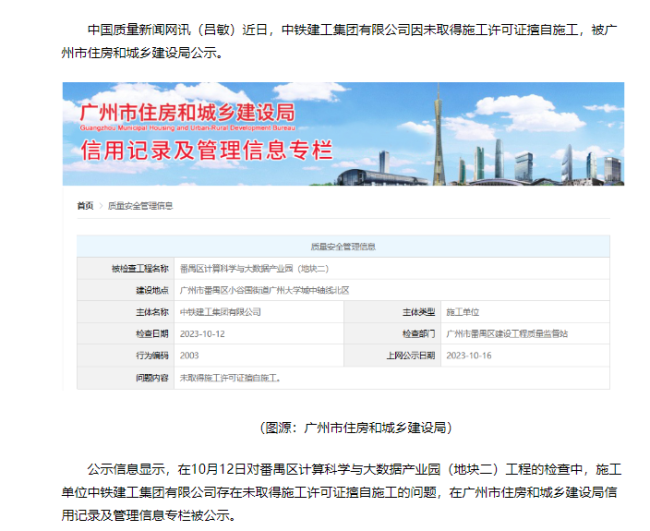Click the 施工单位 subject type value
650x531 pixels.
click(x=464, y=312)
